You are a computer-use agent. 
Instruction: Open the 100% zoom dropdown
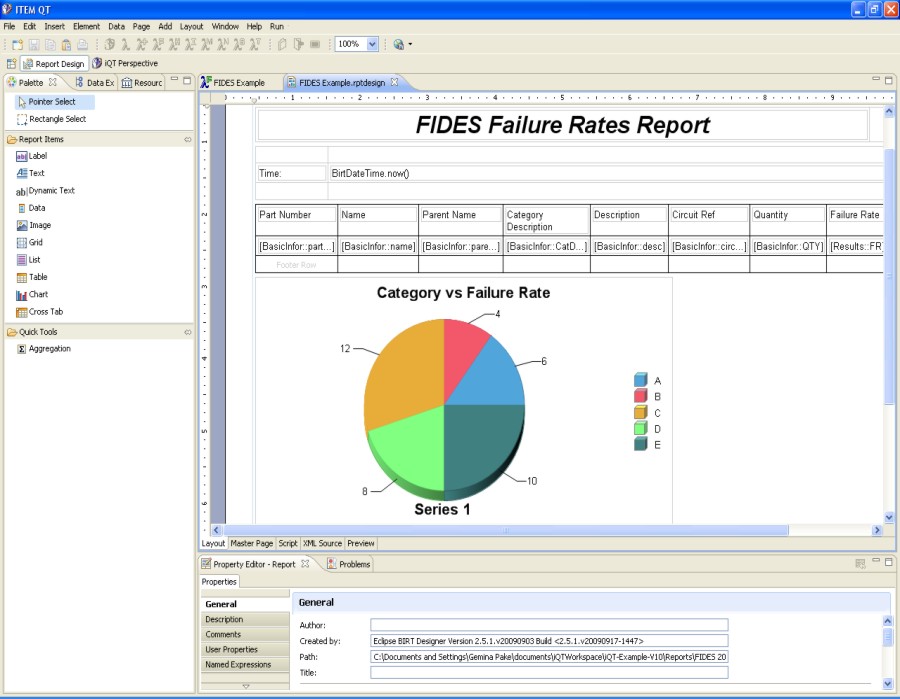coord(373,44)
